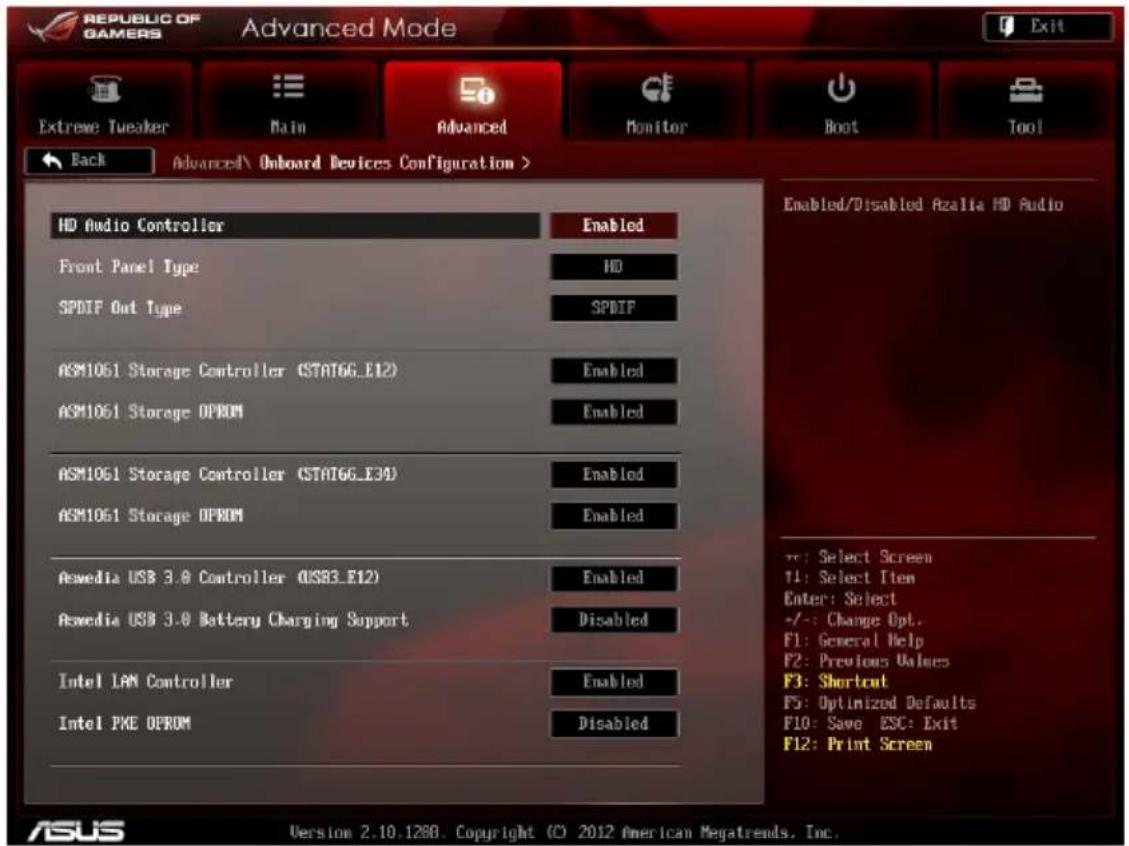Viewport: 1129px width, 846px height.
Task: Go to the Monitor tab
Action: (657, 99)
